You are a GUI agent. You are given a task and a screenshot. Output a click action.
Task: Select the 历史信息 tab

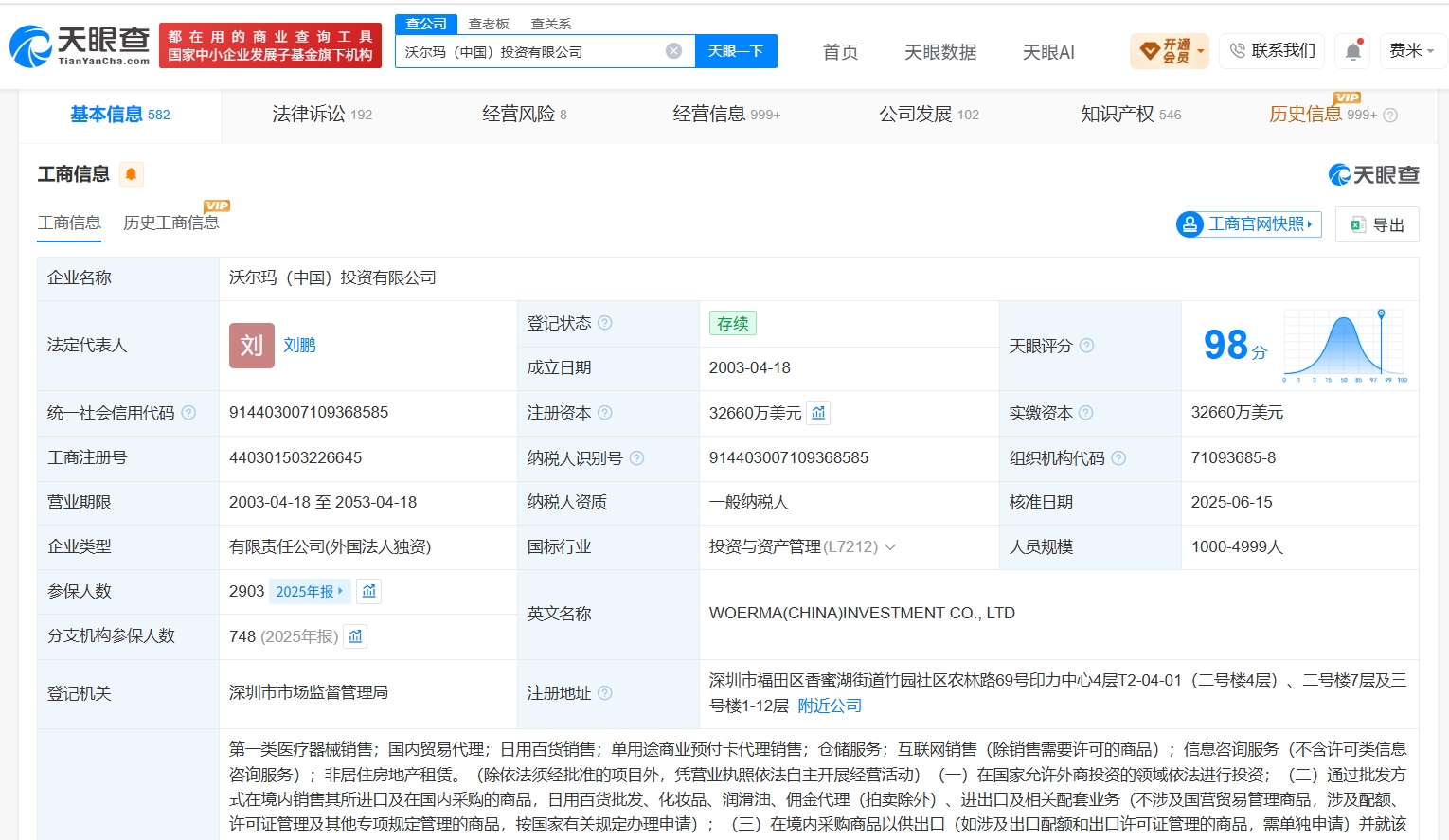pos(1323,115)
